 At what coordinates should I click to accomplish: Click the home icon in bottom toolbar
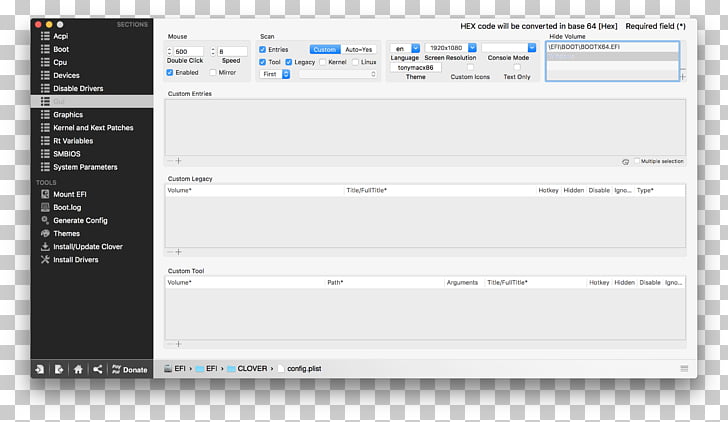(x=78, y=369)
